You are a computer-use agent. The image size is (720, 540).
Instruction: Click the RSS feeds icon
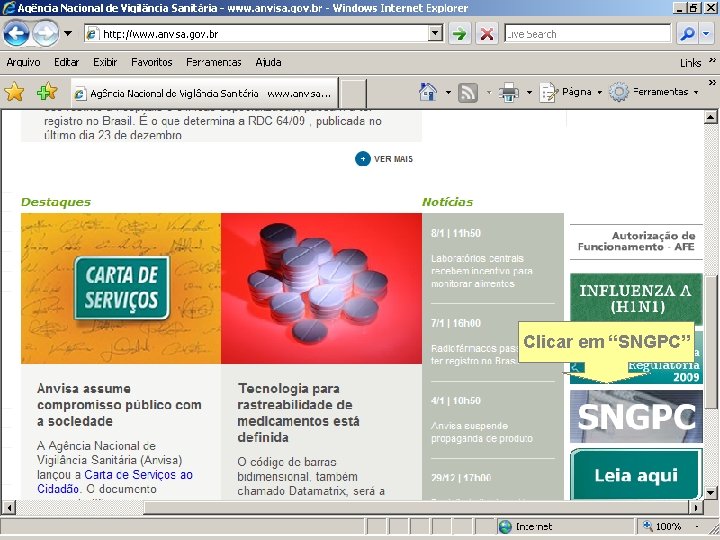pyautogui.click(x=468, y=92)
